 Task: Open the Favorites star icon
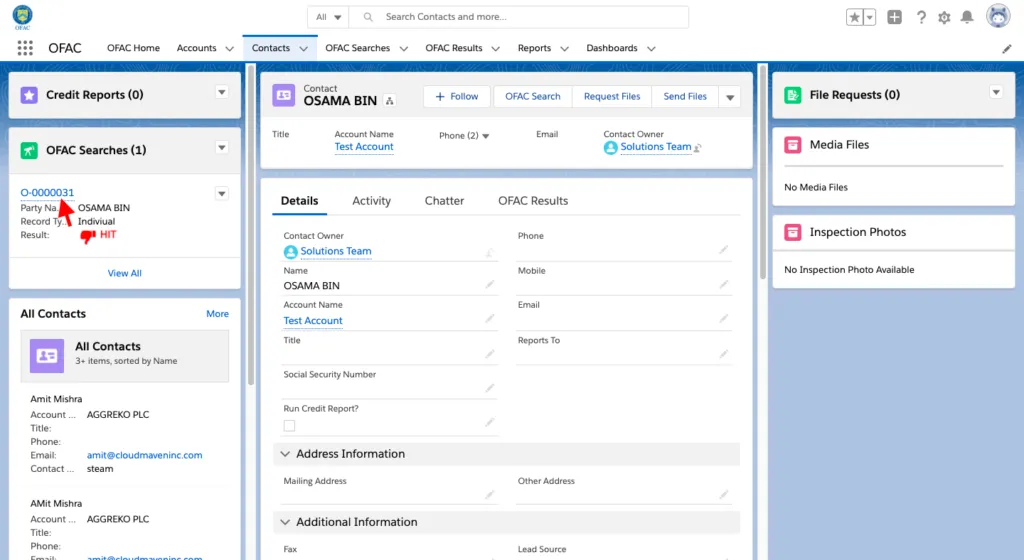click(854, 18)
